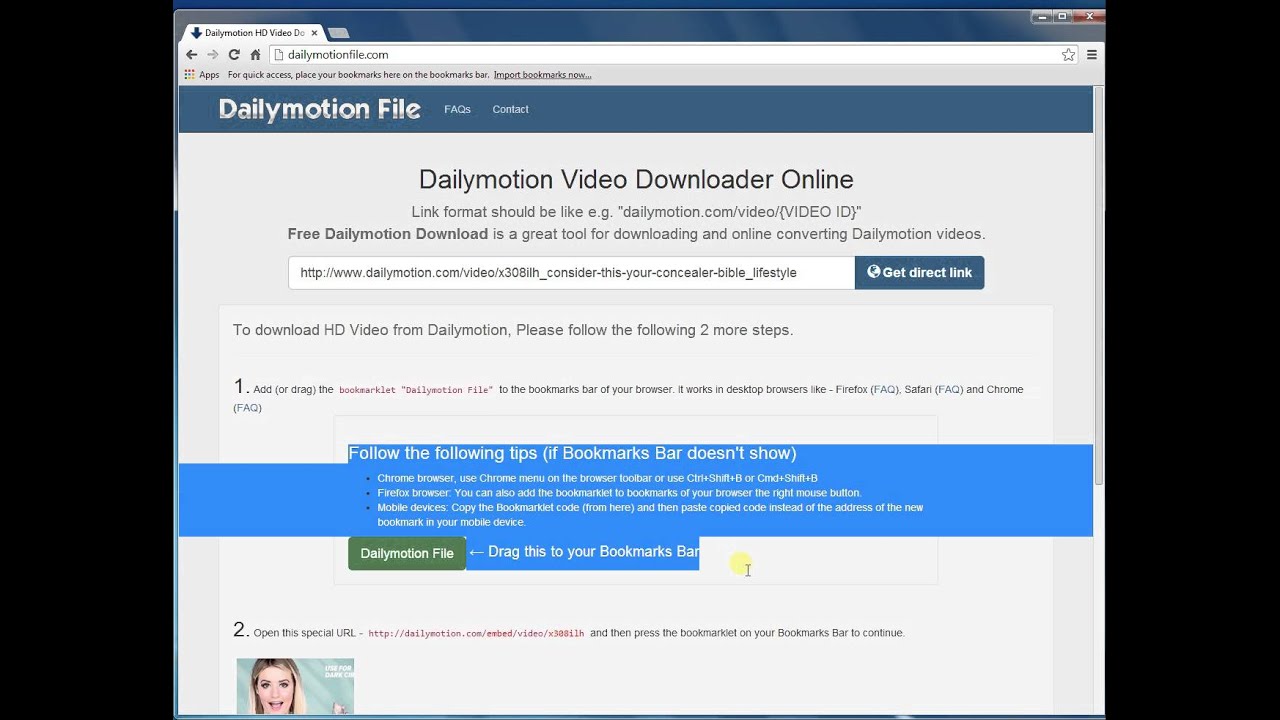Open the Chrome FAQ link
Screen dimensions: 1280x720
pyautogui.click(x=248, y=408)
